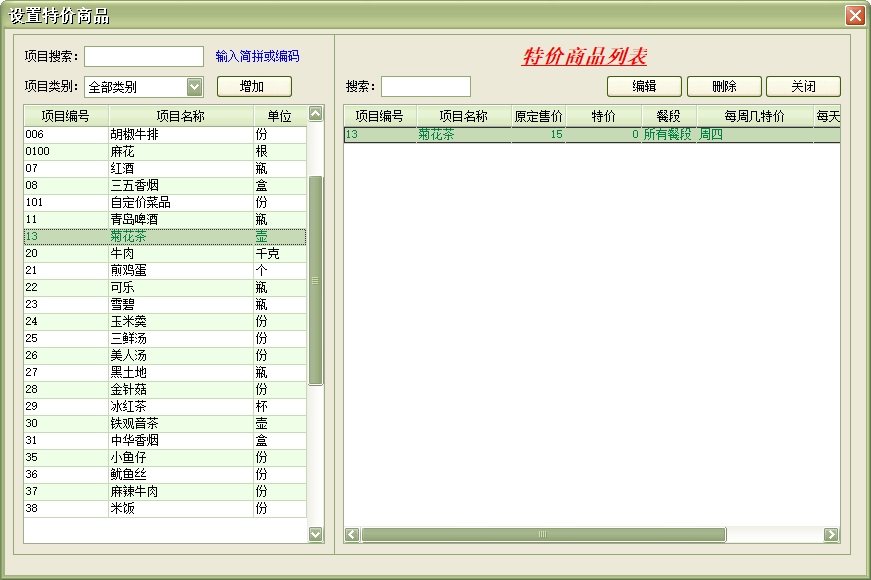Close the 设置特价商品 window
This screenshot has height=580, width=871.
coord(855,16)
